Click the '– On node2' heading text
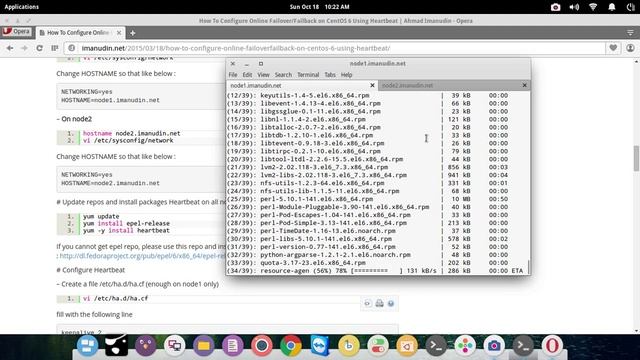The height and width of the screenshot is (360, 640). tap(74, 119)
